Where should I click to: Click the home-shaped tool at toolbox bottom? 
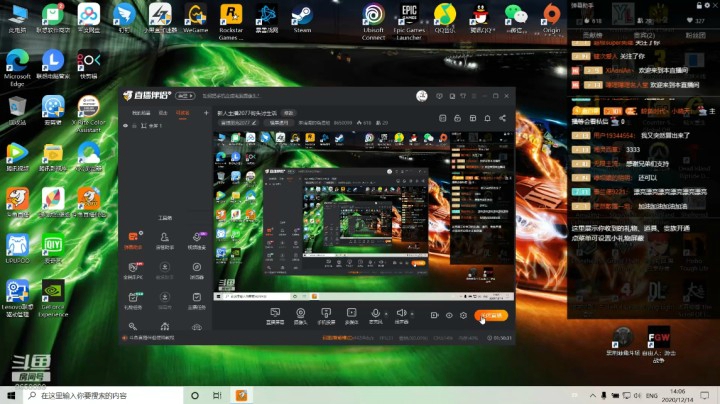165,326
